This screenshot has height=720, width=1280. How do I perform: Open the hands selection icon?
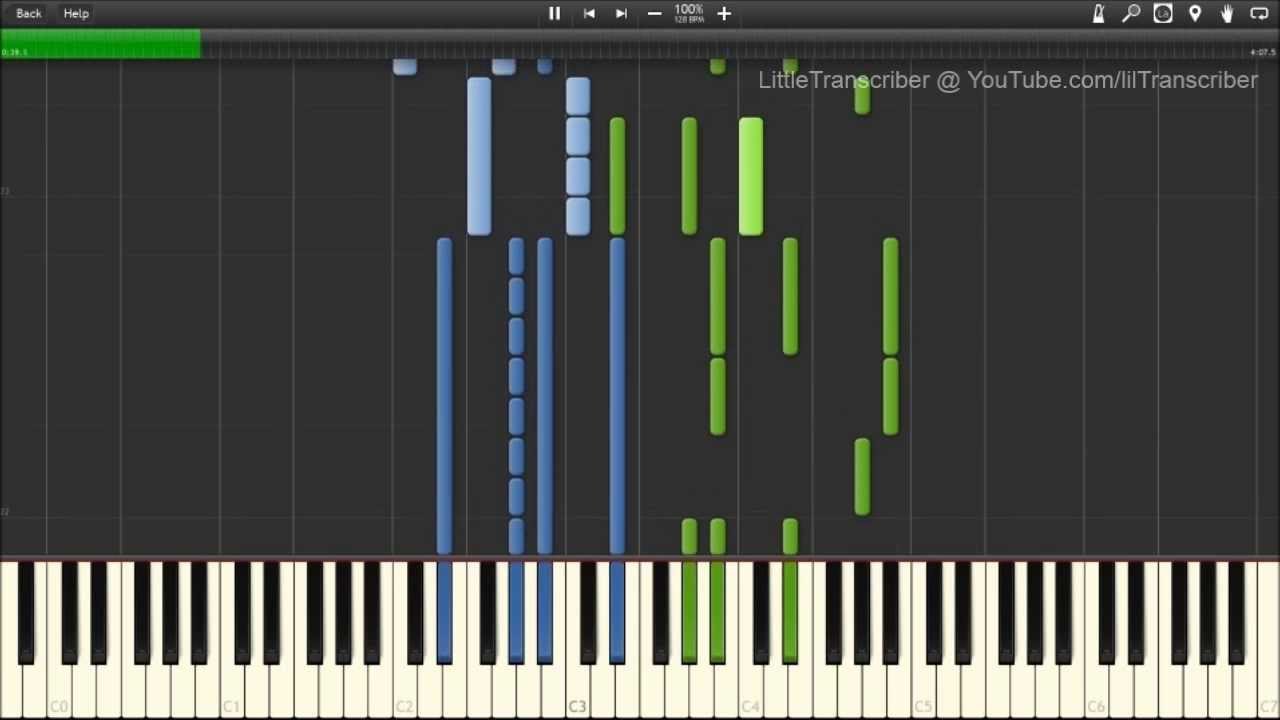tap(1227, 13)
